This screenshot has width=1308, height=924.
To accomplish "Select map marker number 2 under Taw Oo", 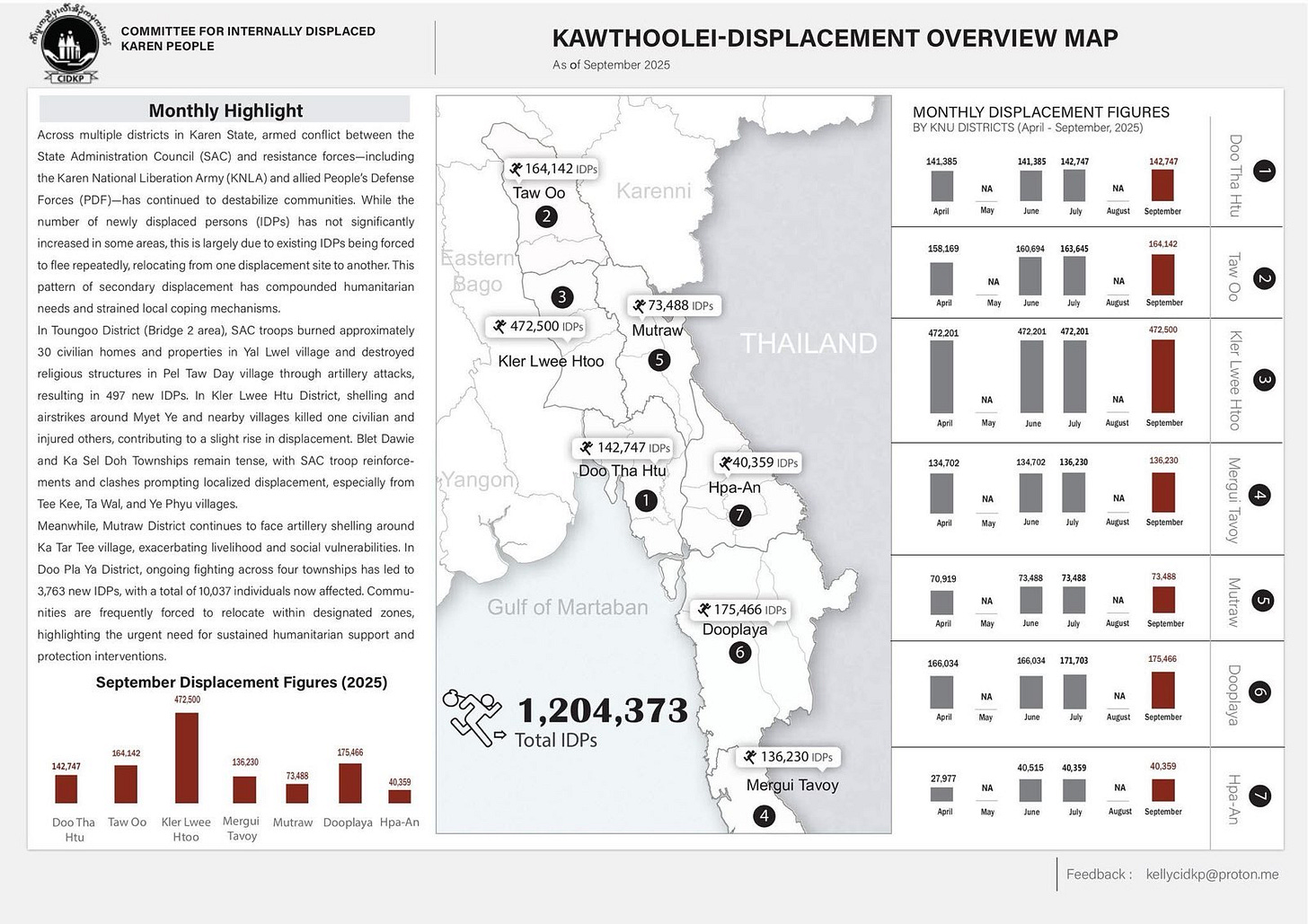I will click(x=545, y=216).
